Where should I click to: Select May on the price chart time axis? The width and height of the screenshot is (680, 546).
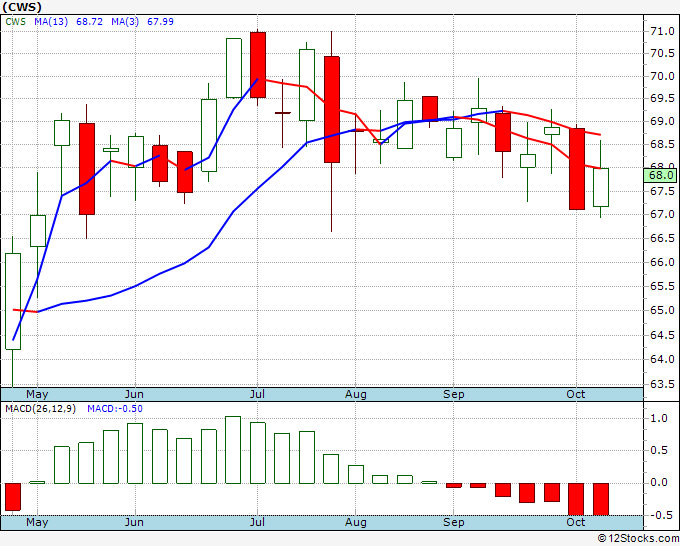coord(37,394)
